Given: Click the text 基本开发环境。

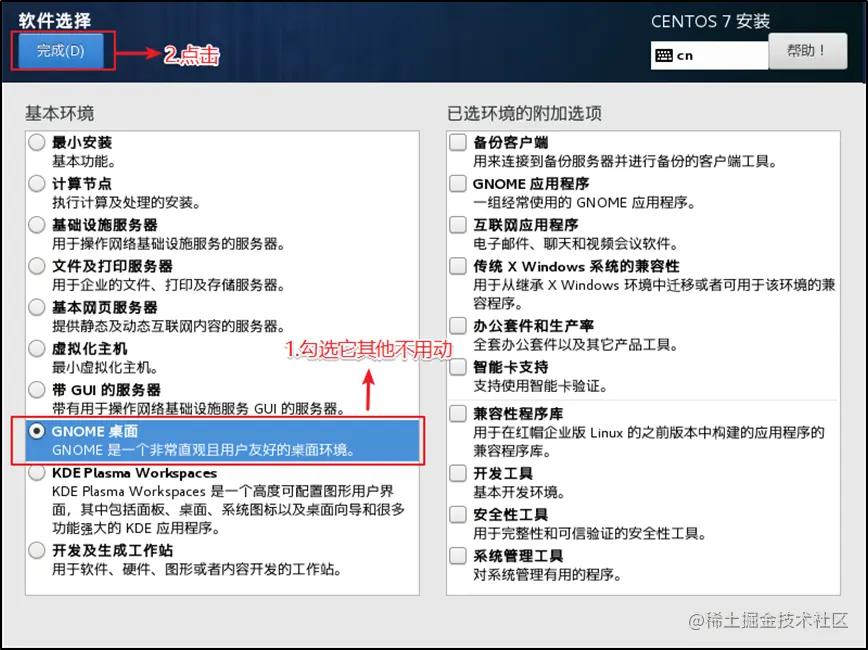Looking at the screenshot, I should pyautogui.click(x=519, y=492).
